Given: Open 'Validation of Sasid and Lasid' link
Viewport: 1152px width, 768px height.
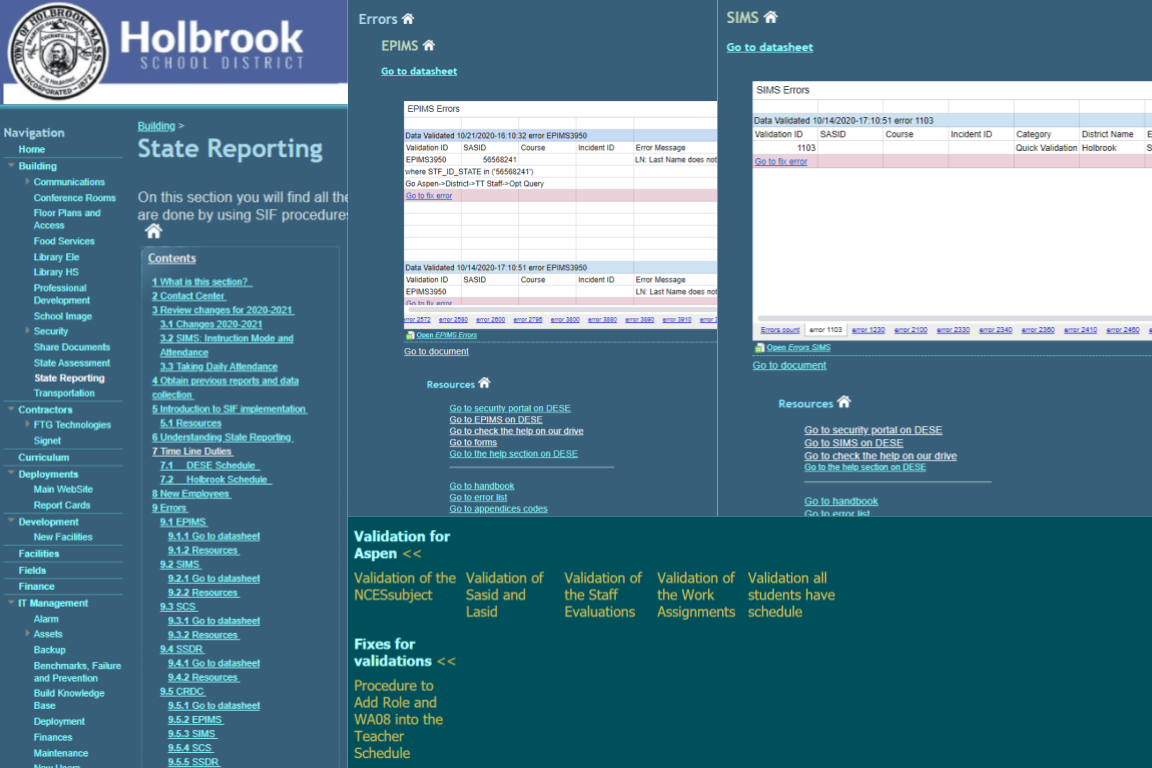Looking at the screenshot, I should click(505, 595).
